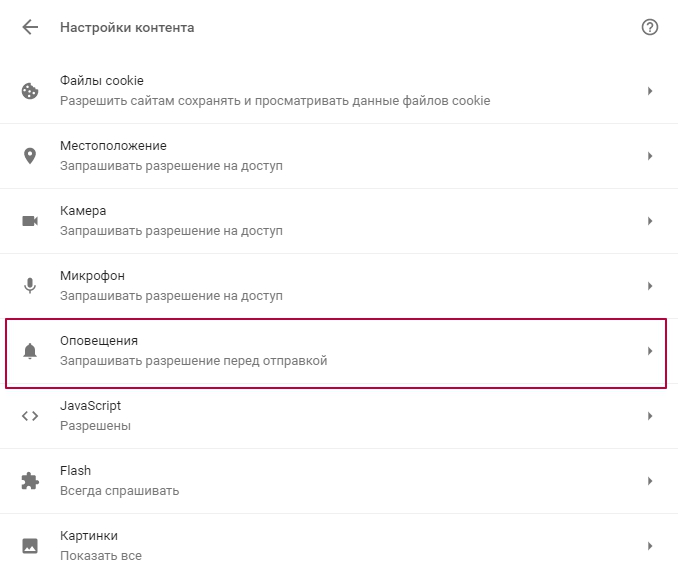Click the JavaScript code brackets icon

point(30,416)
